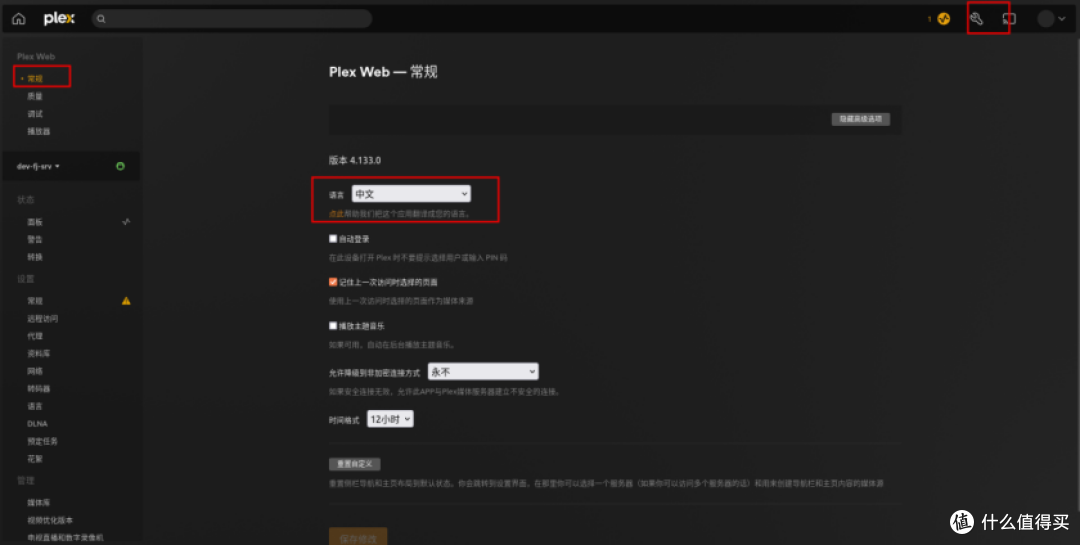The height and width of the screenshot is (545, 1080).
Task: Click the 隐藏高级选项 button
Action: coord(861,119)
